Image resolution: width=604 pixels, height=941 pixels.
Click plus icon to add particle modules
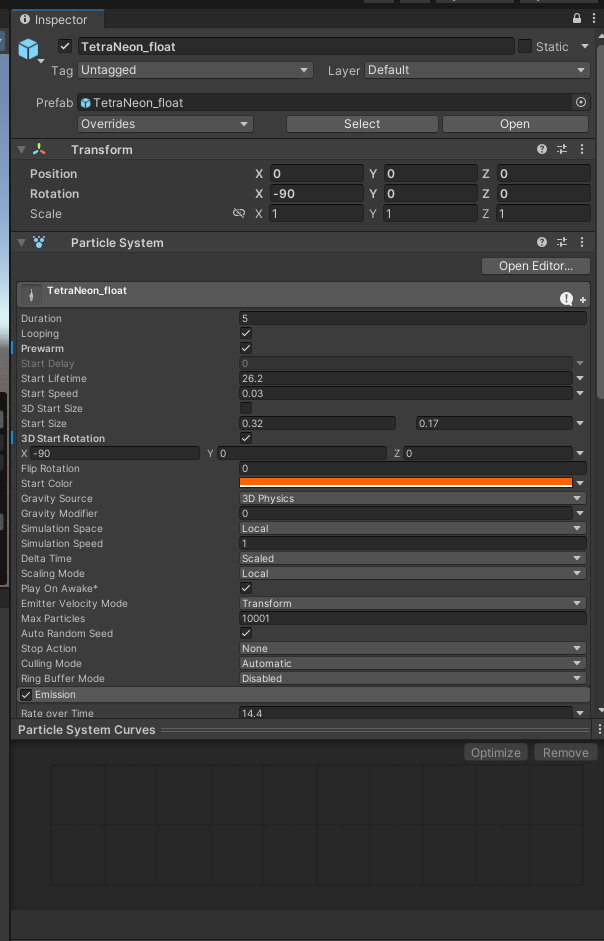point(583,299)
